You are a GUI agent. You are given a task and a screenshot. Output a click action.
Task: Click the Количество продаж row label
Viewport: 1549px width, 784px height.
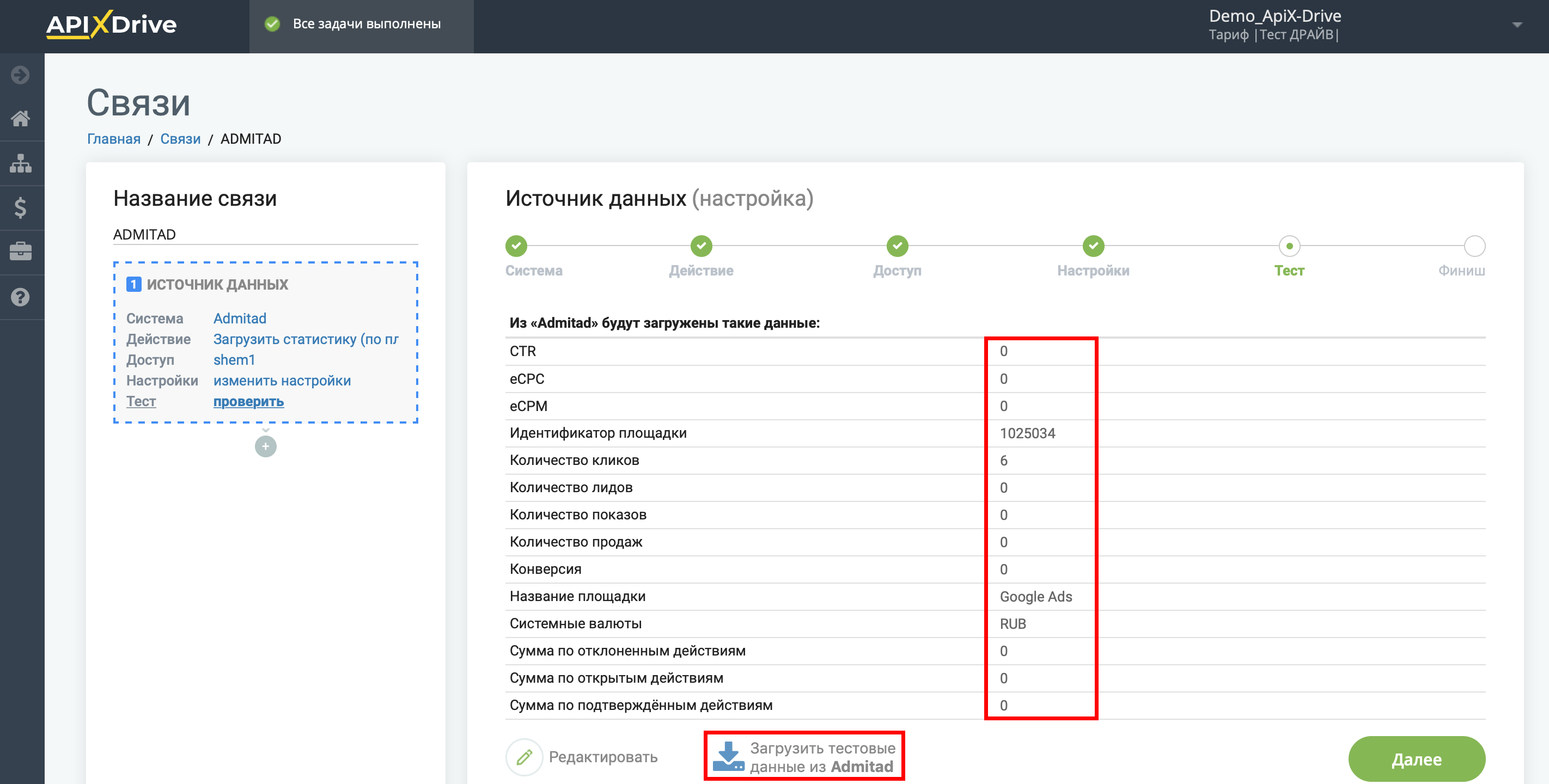coord(576,542)
